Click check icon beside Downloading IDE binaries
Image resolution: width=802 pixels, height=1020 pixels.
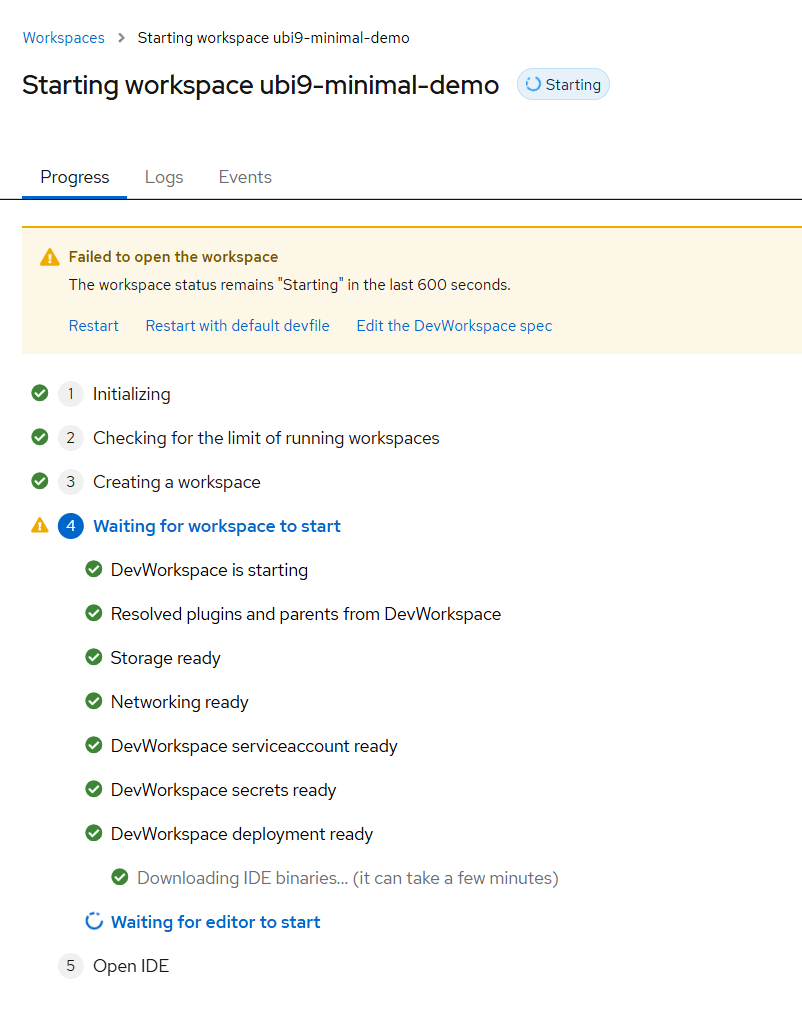120,878
